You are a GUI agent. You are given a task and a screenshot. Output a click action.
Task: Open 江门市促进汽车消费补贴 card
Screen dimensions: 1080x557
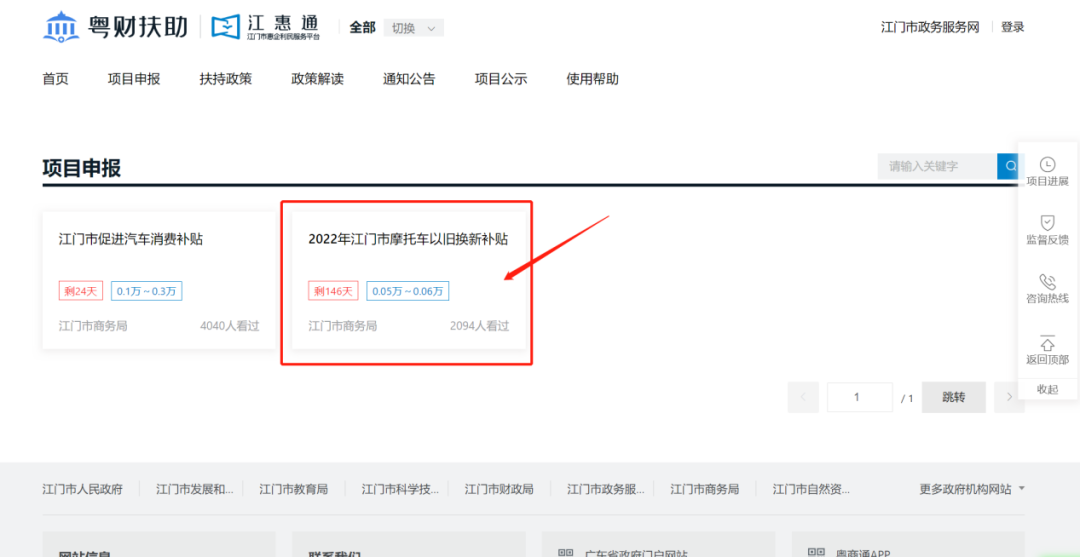pos(159,280)
